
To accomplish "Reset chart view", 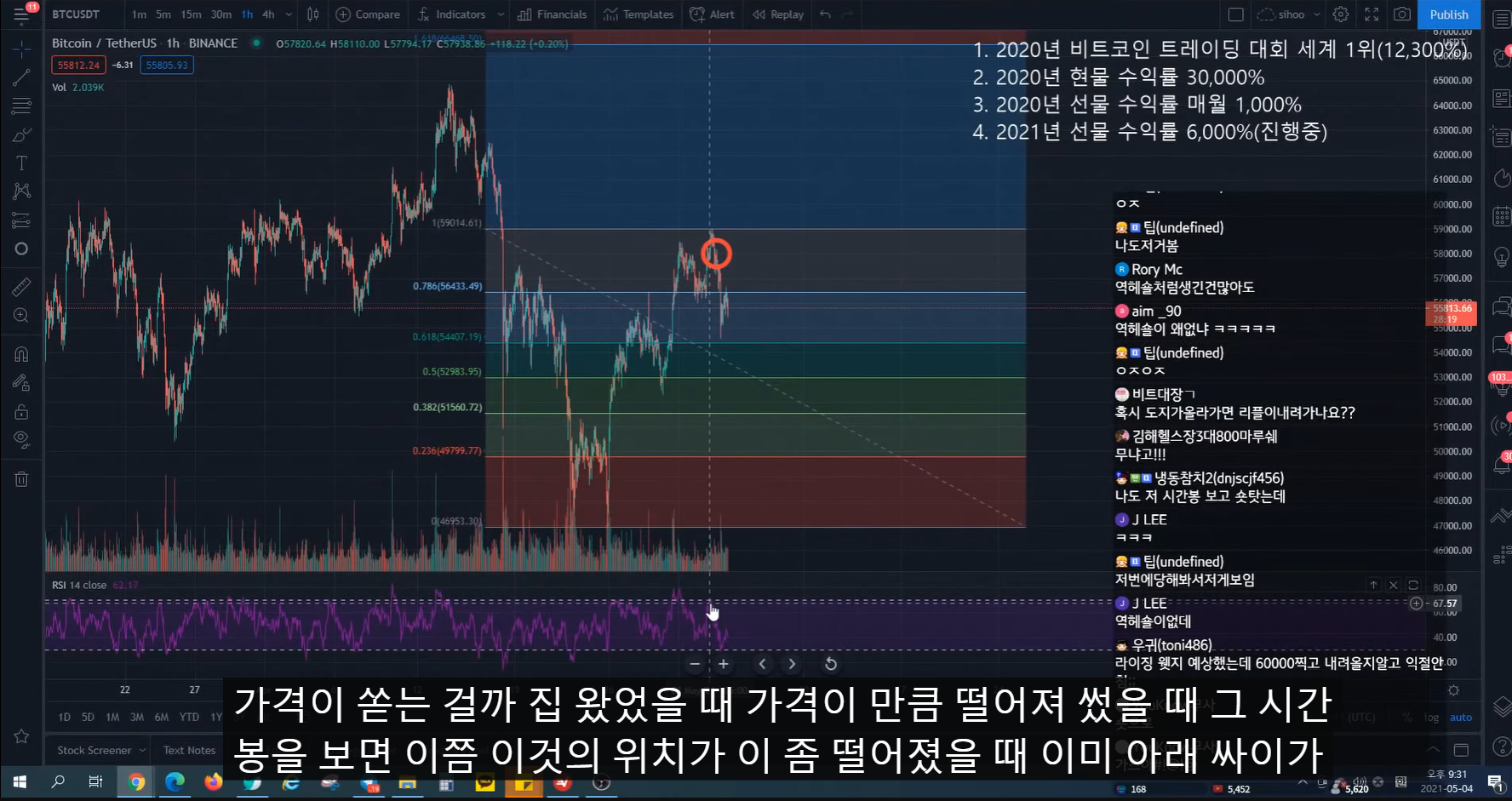I will point(831,664).
